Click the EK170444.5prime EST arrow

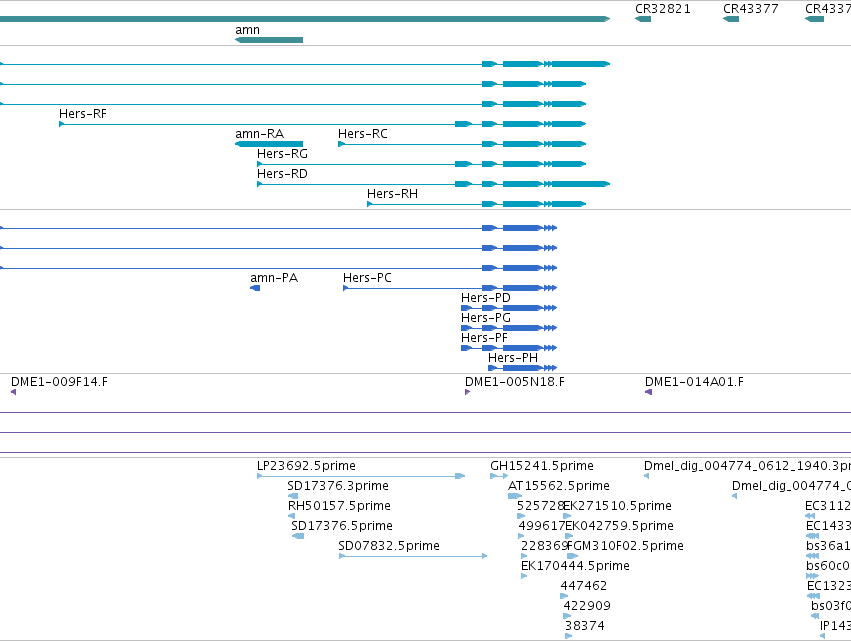(x=524, y=576)
